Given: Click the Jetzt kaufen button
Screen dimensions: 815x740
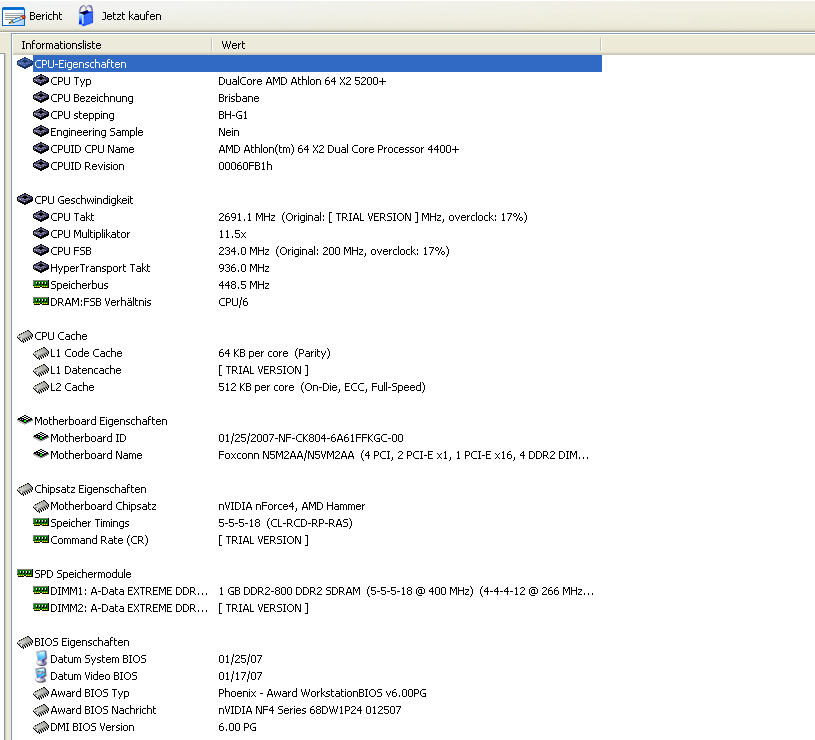Looking at the screenshot, I should pos(120,16).
